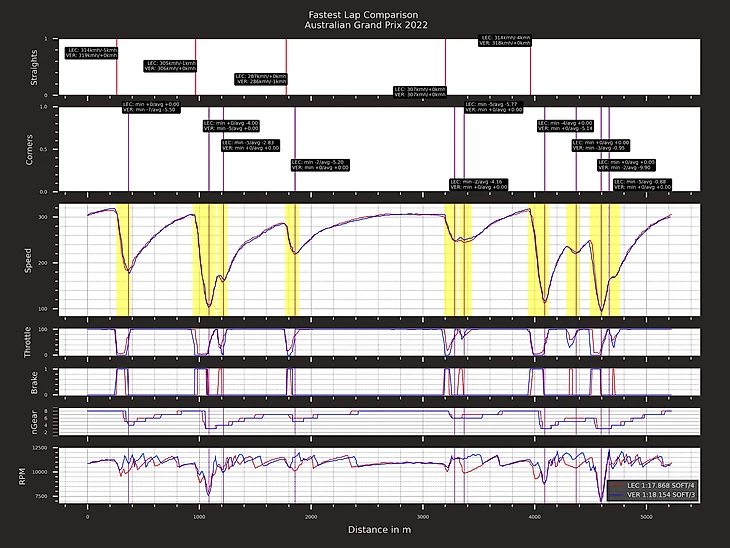Select the 'LEC: 305km/h/-1km/h' straights annotation
The width and height of the screenshot is (730, 548).
click(x=171, y=62)
